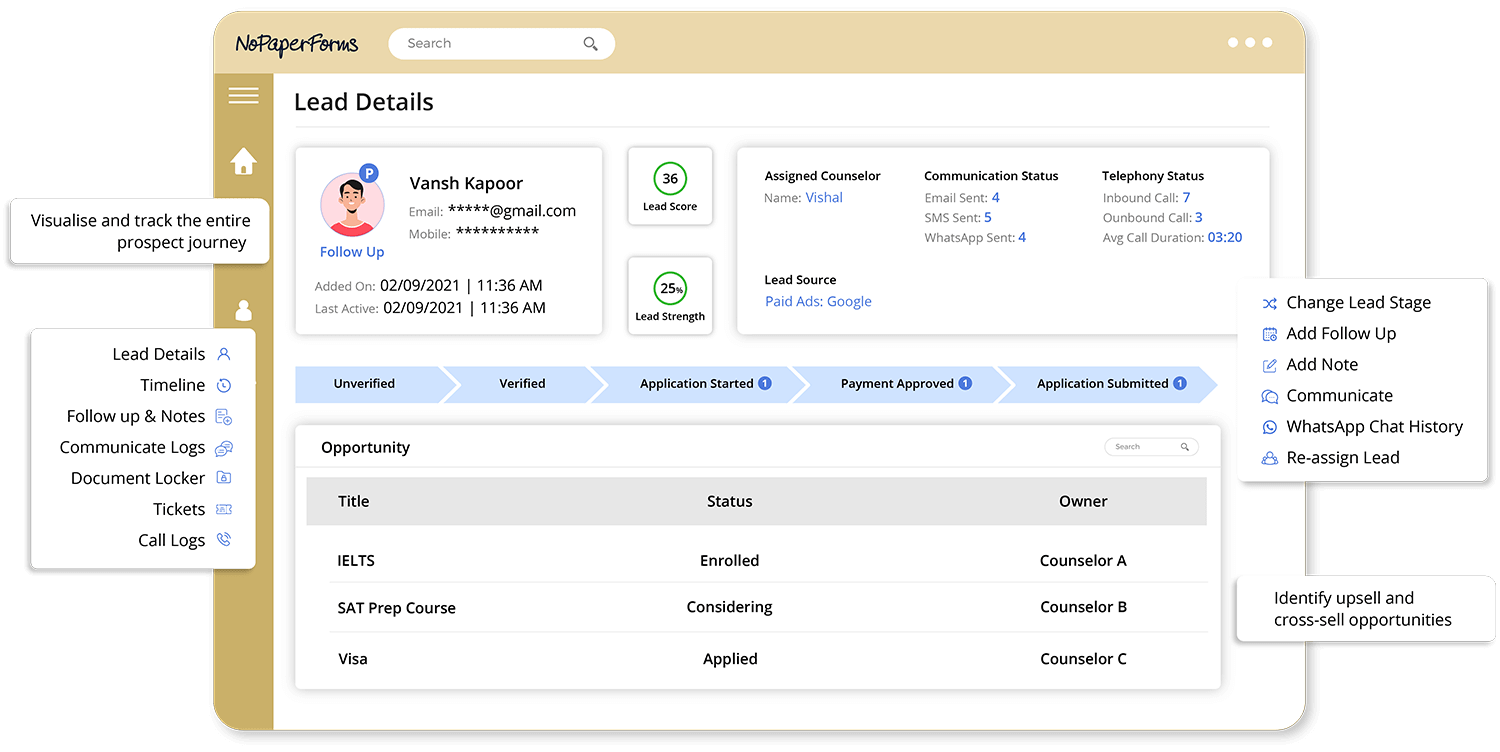
Task: Open WhatsApp Chat History
Action: point(1373,427)
